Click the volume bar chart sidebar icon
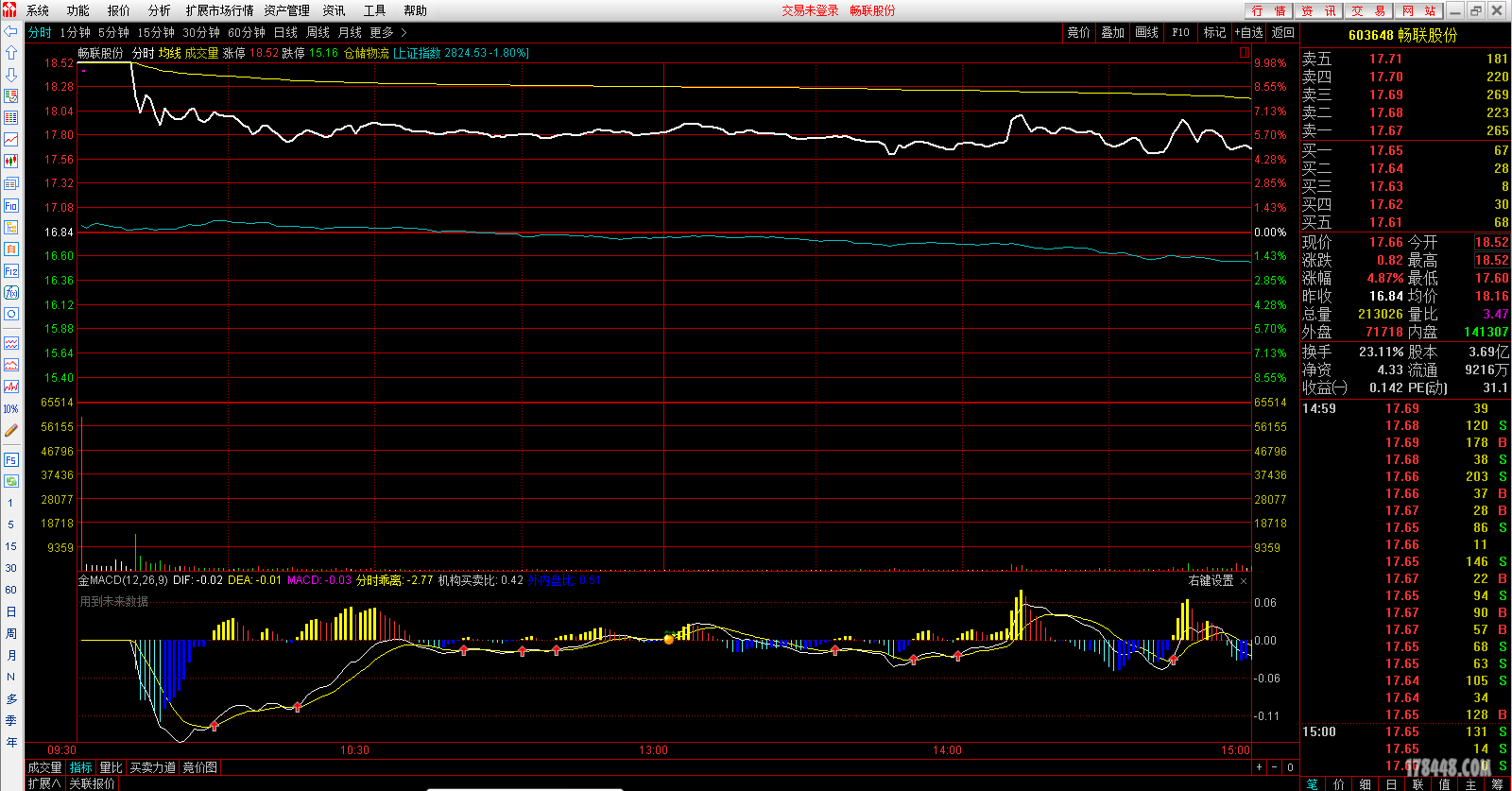Viewport: 1512px width, 791px height. (x=11, y=387)
